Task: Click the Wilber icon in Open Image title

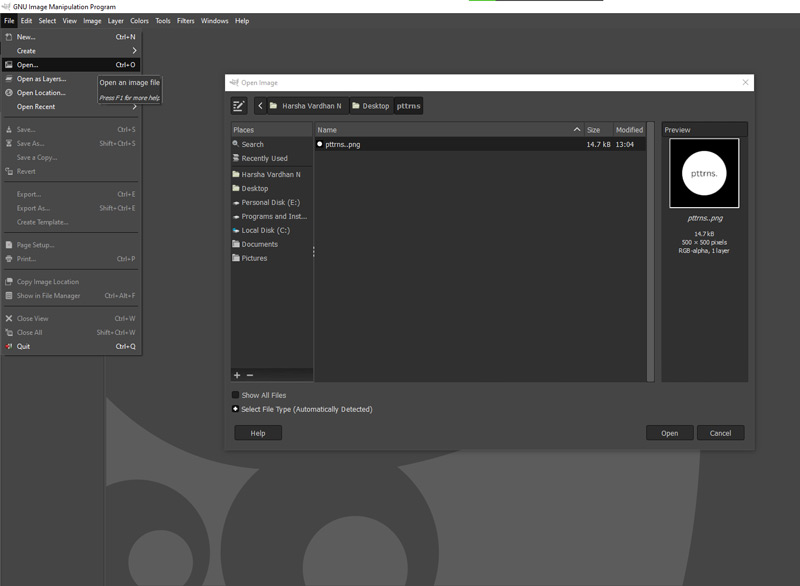Action: pyautogui.click(x=234, y=82)
